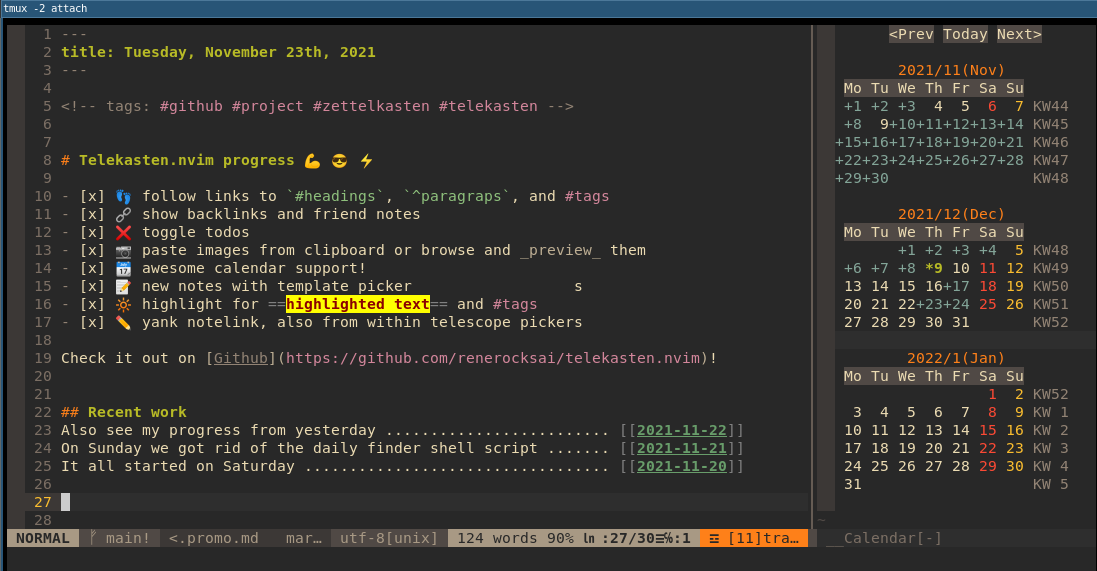Click the `#headings` inline code on line 10
1097x571 pixels.
pyautogui.click(x=335, y=197)
